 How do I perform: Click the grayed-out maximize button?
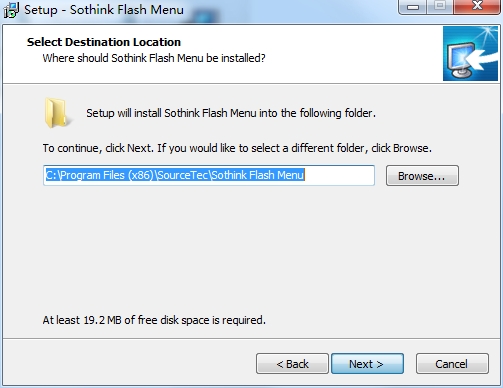(x=440, y=6)
